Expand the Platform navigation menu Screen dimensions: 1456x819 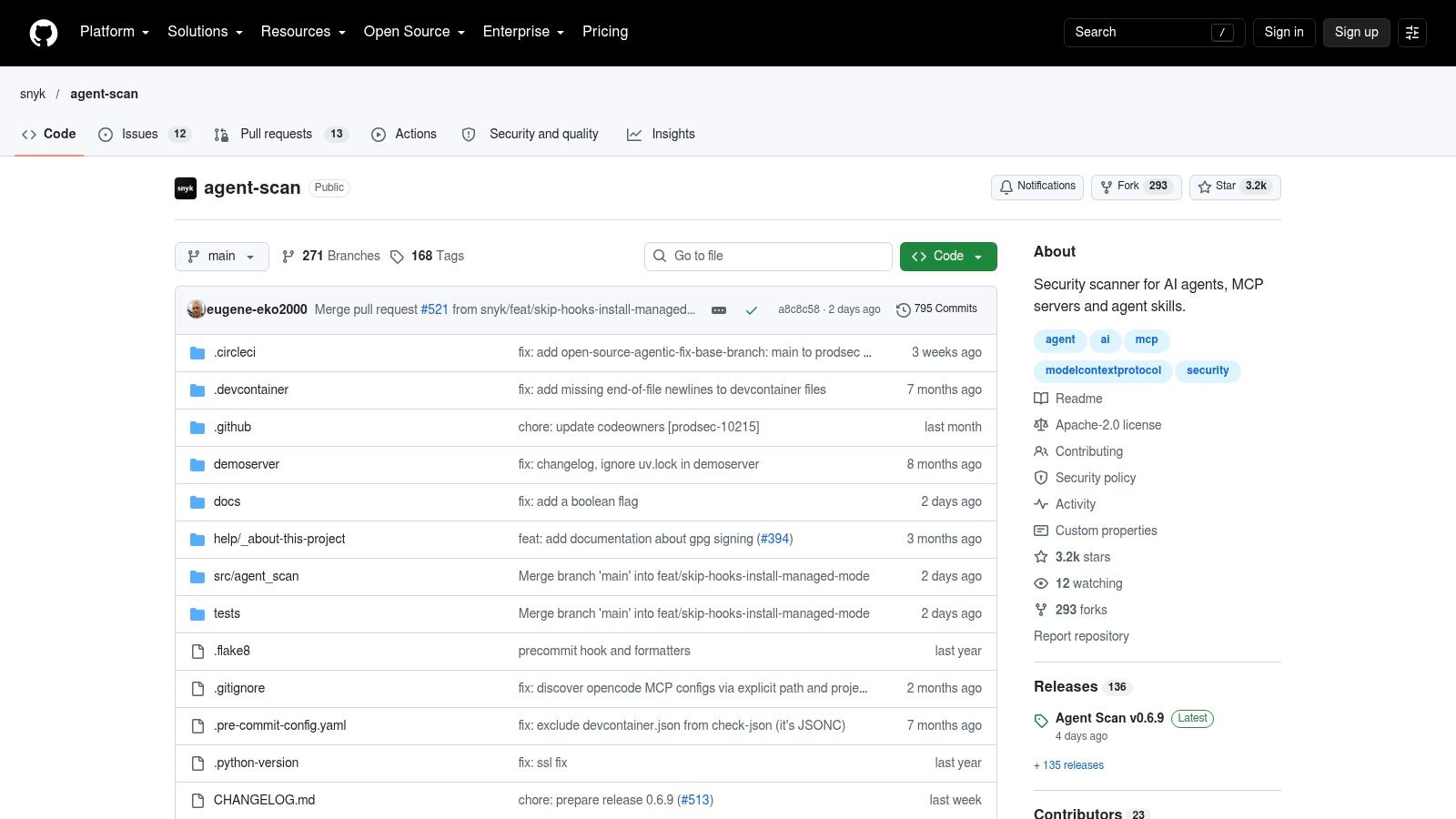[115, 32]
